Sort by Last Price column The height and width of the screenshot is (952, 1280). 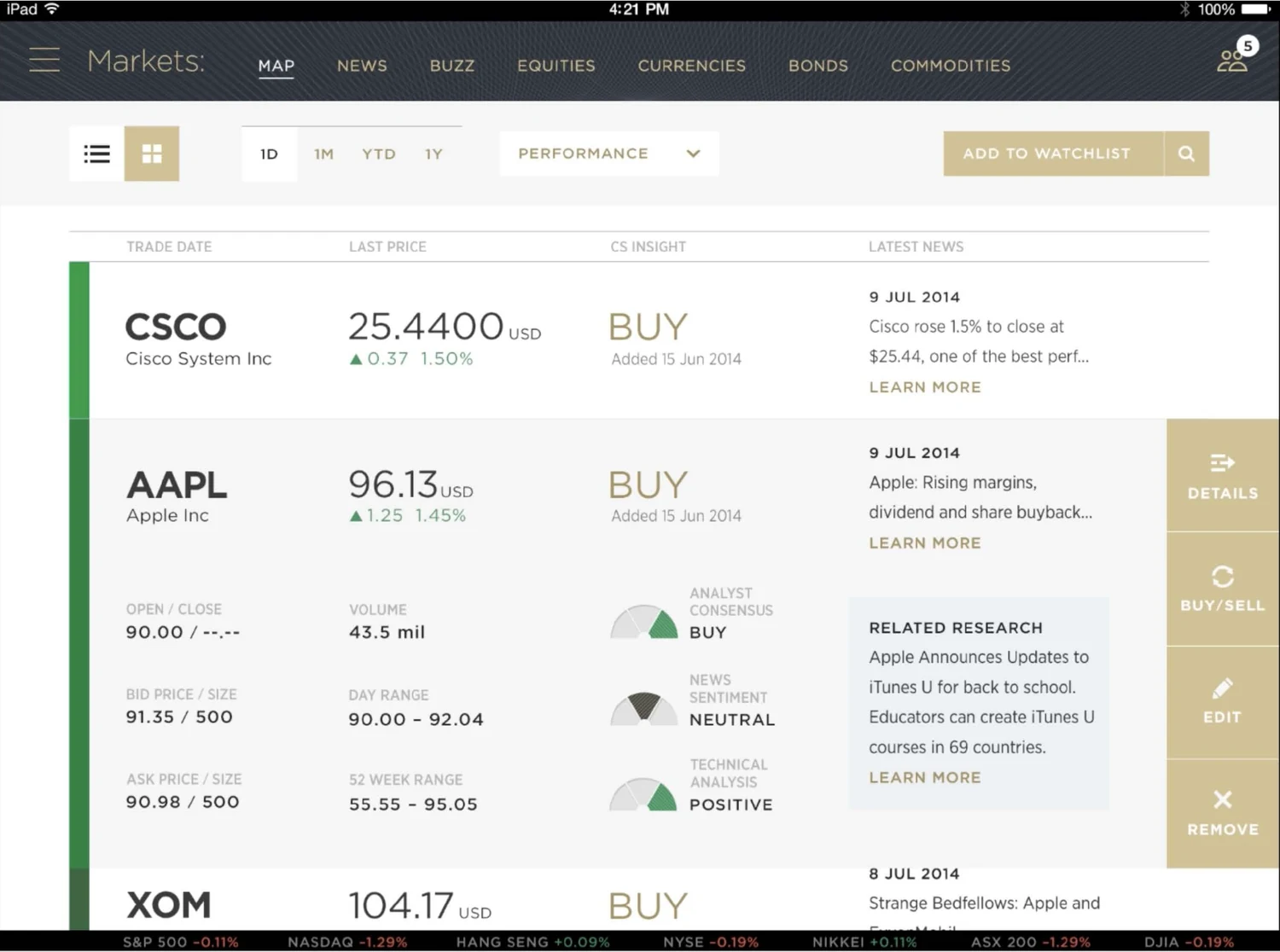387,247
